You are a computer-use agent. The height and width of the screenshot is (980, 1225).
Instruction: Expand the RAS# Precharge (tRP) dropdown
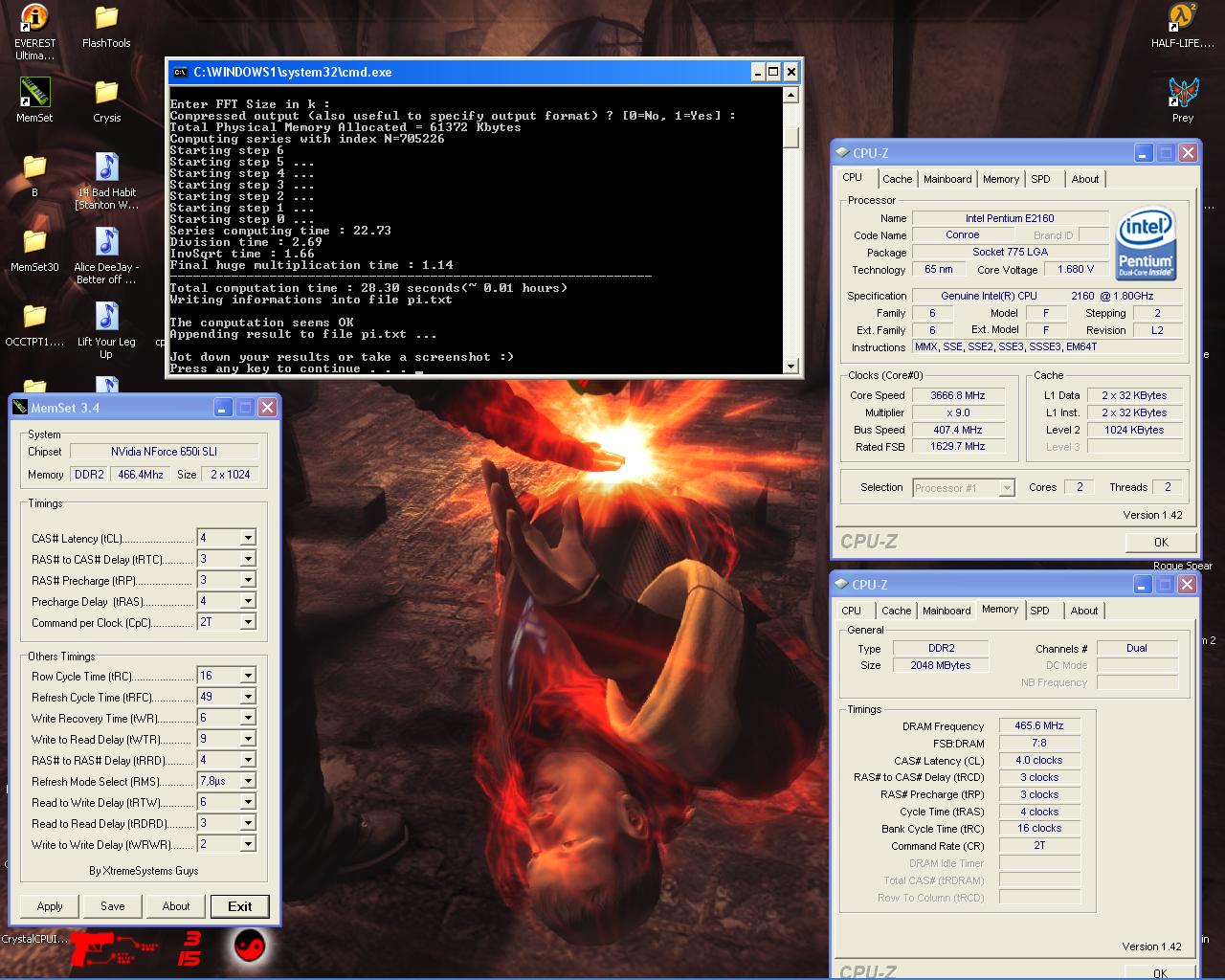pyautogui.click(x=248, y=580)
